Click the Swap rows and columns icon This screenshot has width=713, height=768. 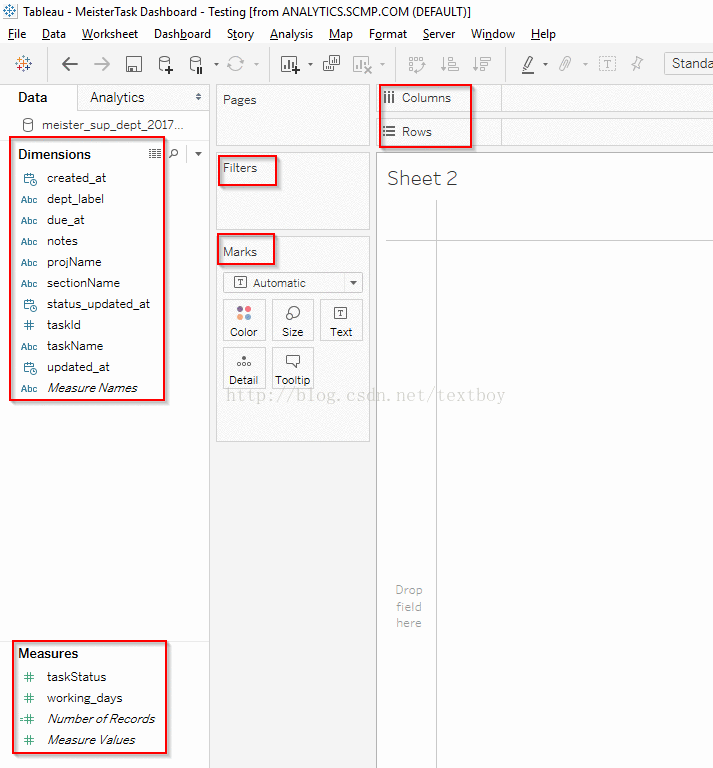coord(417,64)
